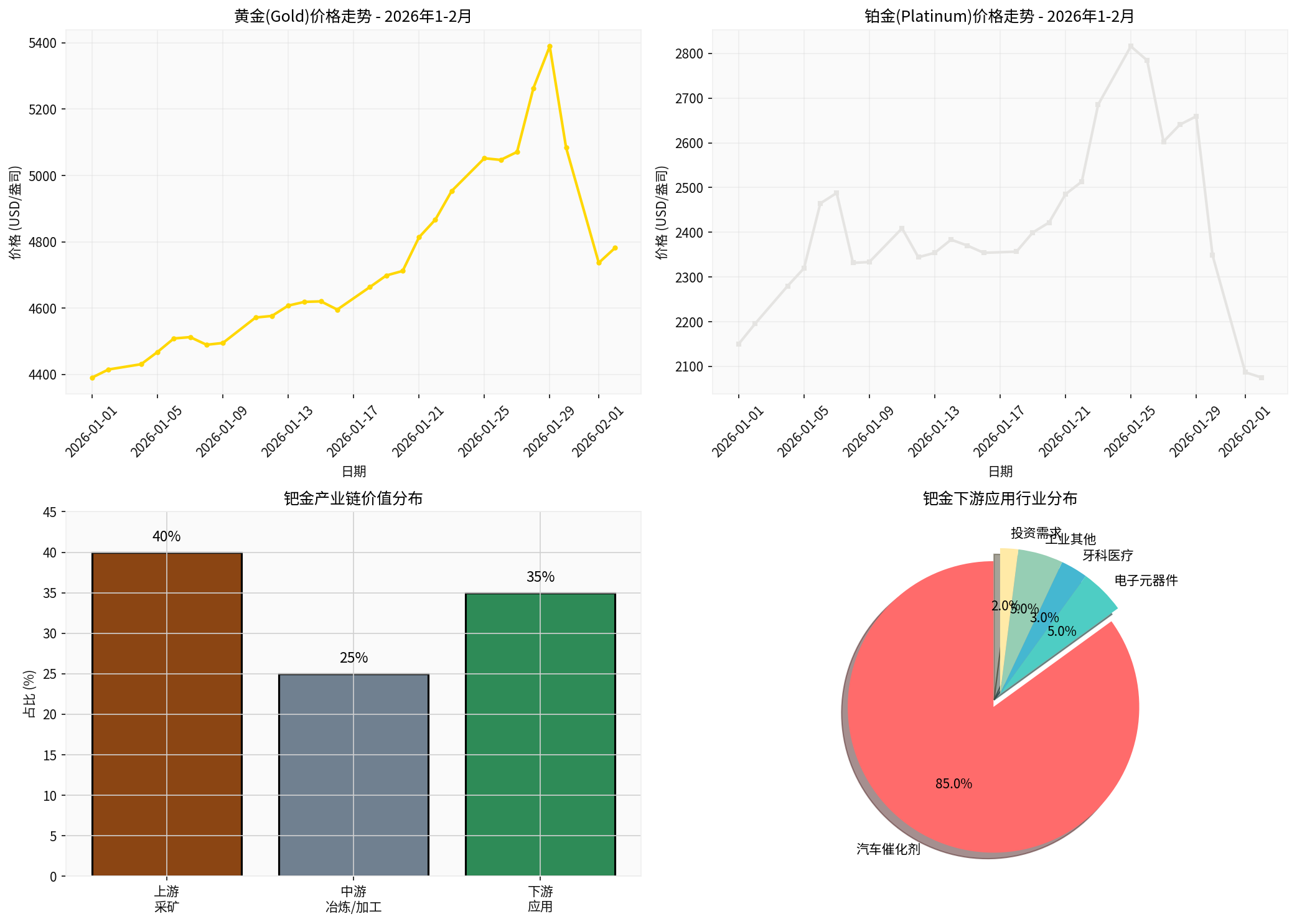Click 2026-01-25 tick on platinum chart
1297x924 pixels.
click(1130, 431)
